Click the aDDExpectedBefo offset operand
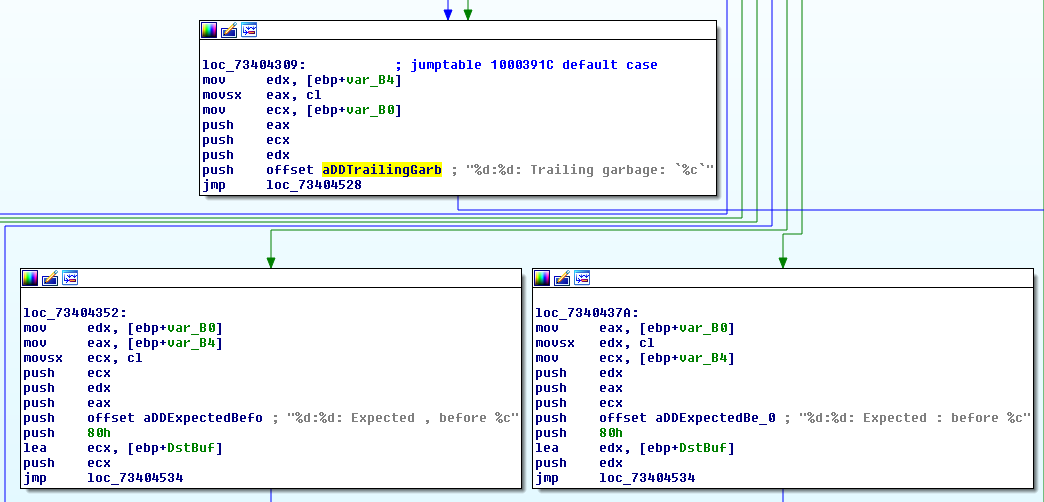Screen dimensions: 1044x502 coord(205,418)
